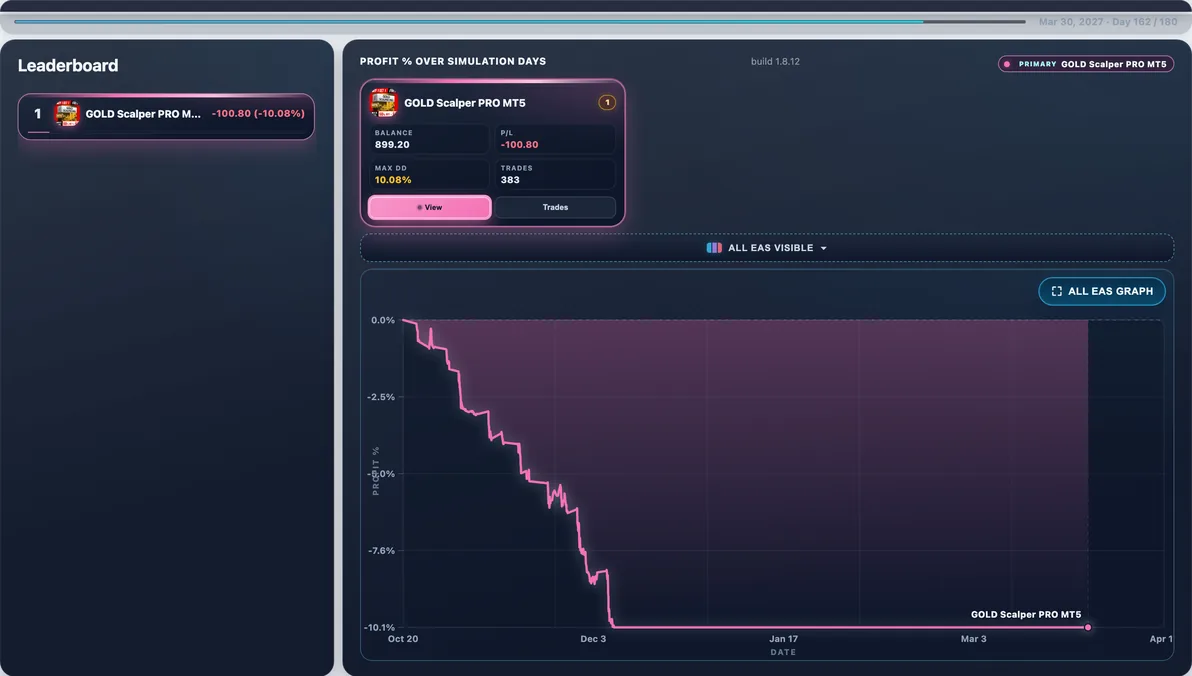1192x676 pixels.
Task: Click the PROFIT % OVER SIMULATION DAYS title
Action: (x=453, y=62)
